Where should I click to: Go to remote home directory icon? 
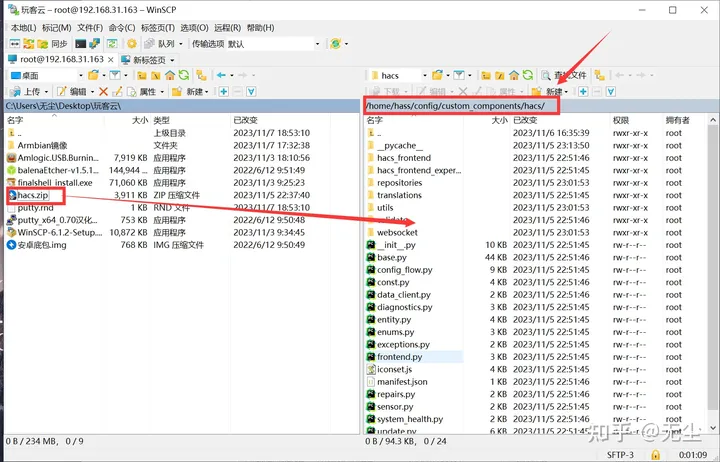click(x=510, y=76)
